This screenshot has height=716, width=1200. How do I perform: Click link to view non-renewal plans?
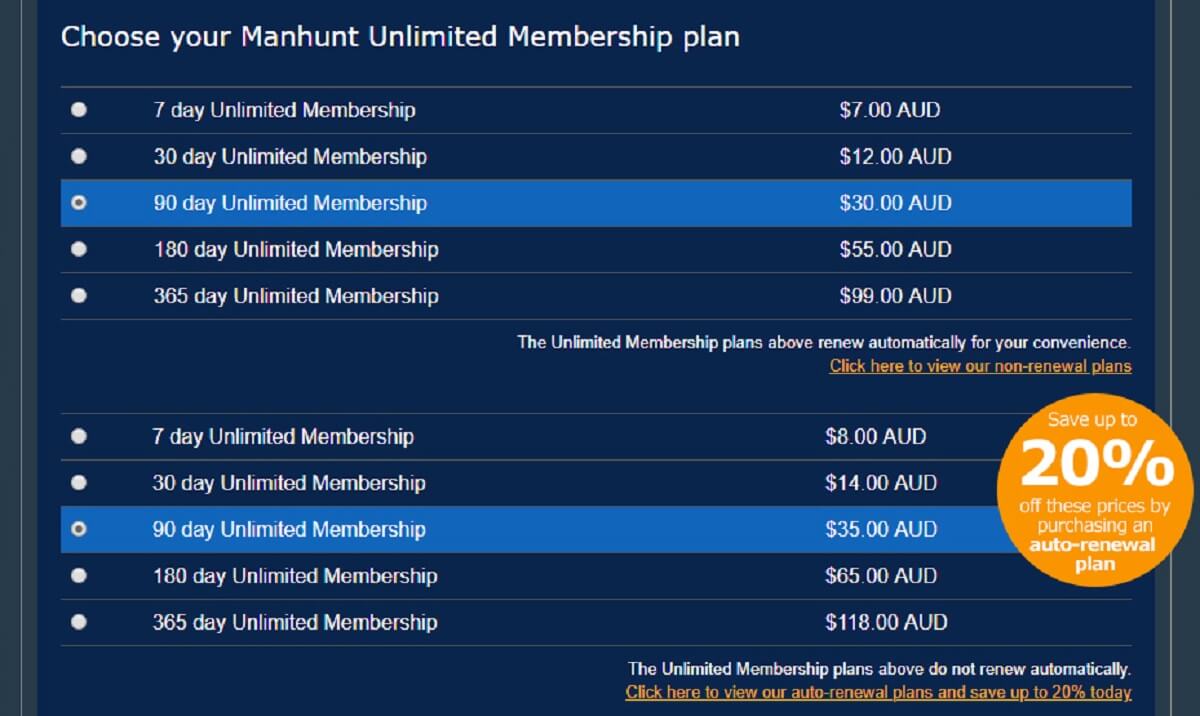(980, 366)
